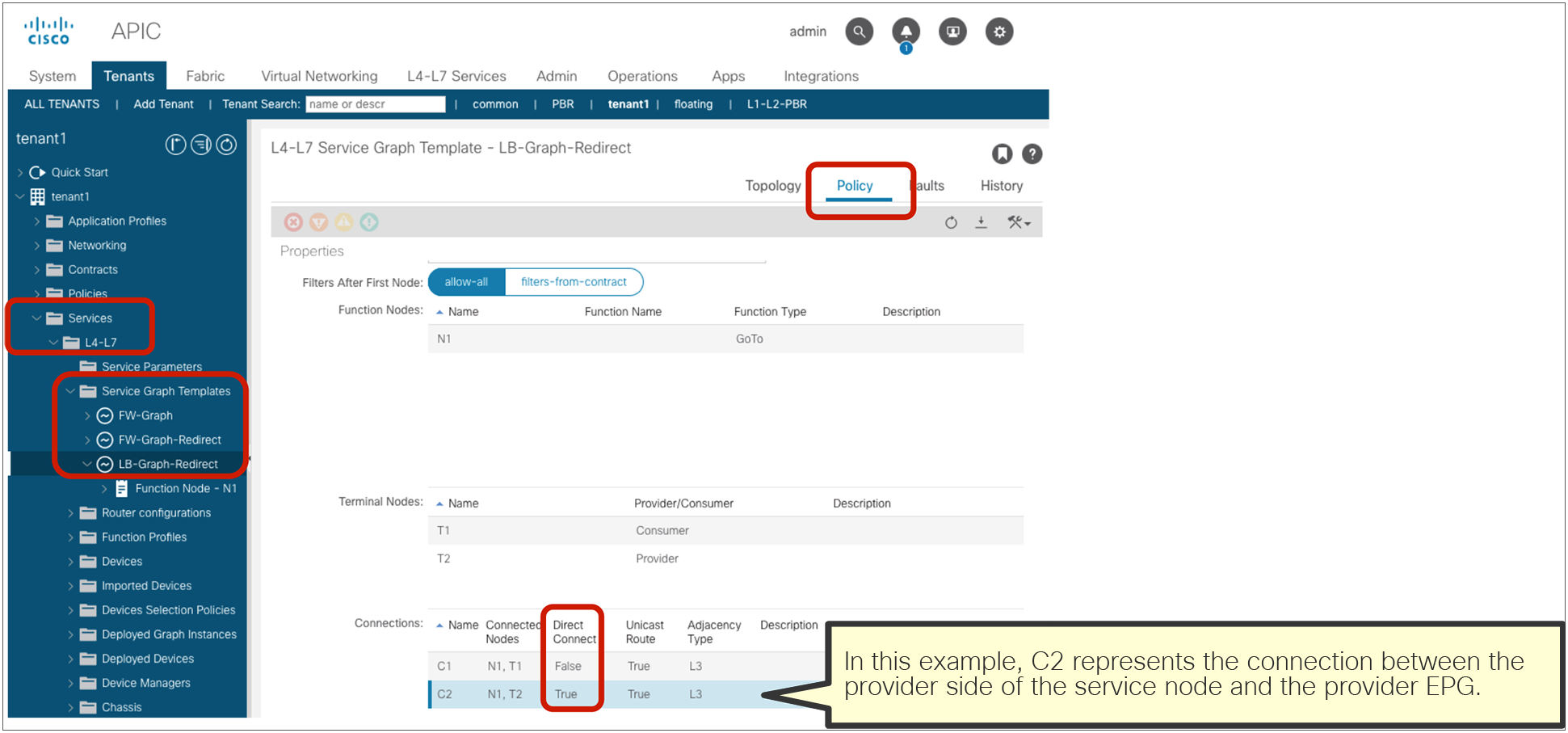This screenshot has width=1568, height=733.
Task: Click the green warning fault icon
Action: [369, 222]
